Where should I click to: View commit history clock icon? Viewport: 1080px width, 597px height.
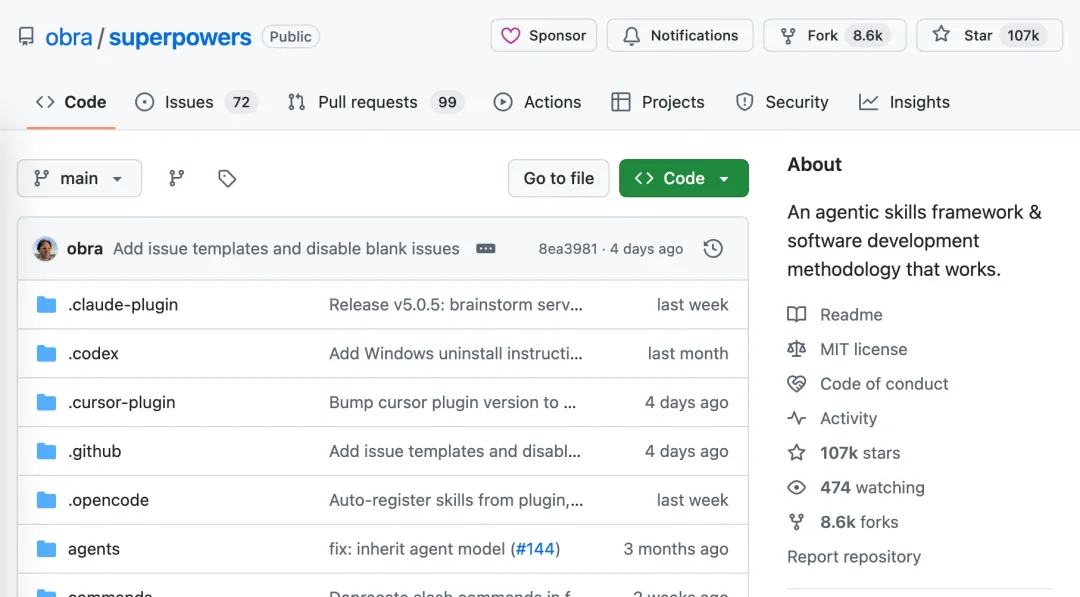point(713,249)
